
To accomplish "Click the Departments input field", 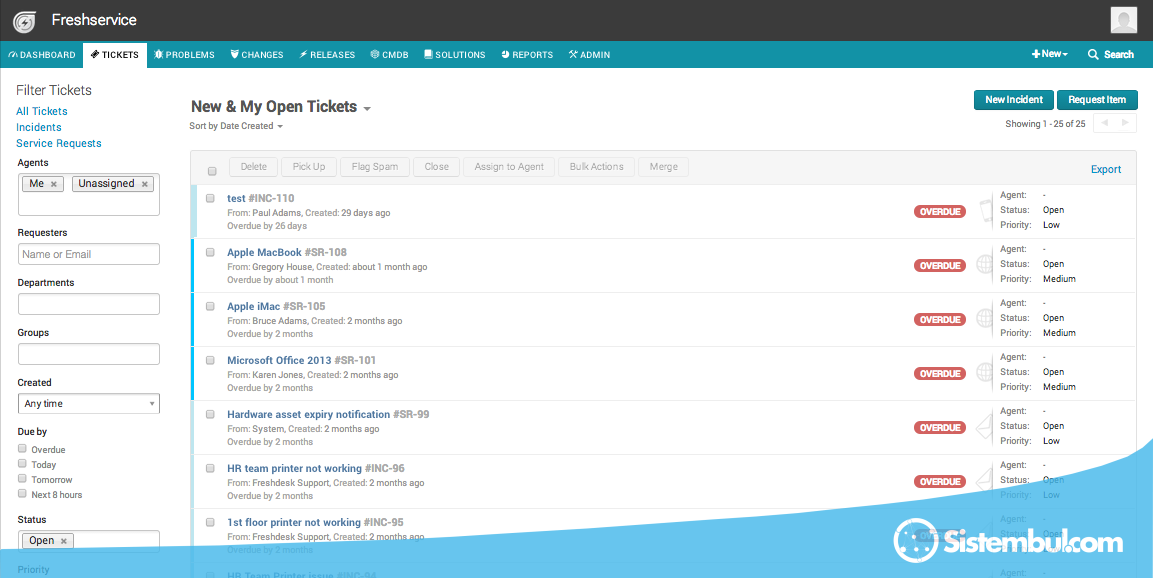I will (x=89, y=304).
